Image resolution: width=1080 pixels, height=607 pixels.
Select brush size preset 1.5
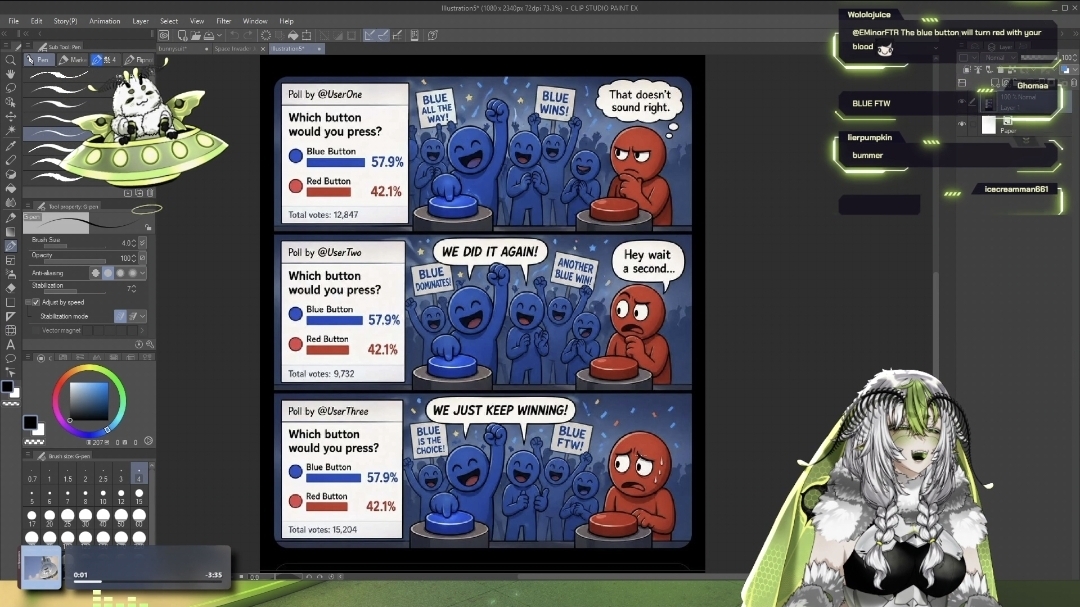[x=68, y=474]
